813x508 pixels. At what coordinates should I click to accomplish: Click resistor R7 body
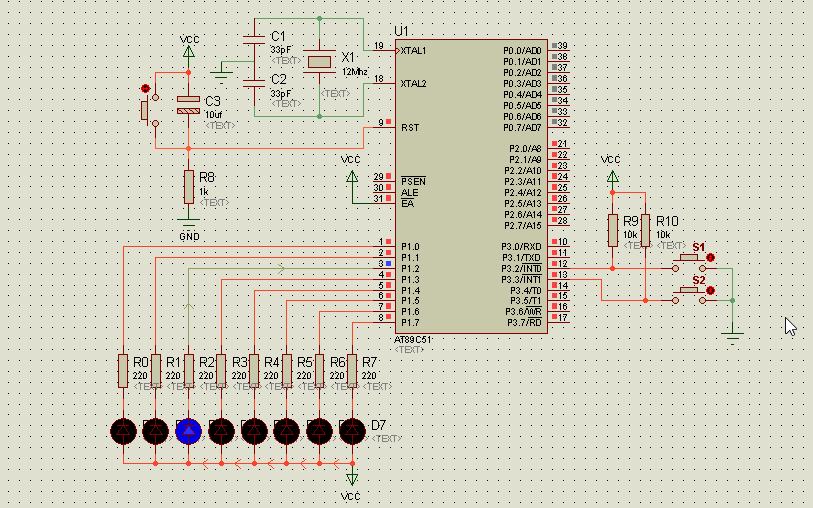(352, 371)
